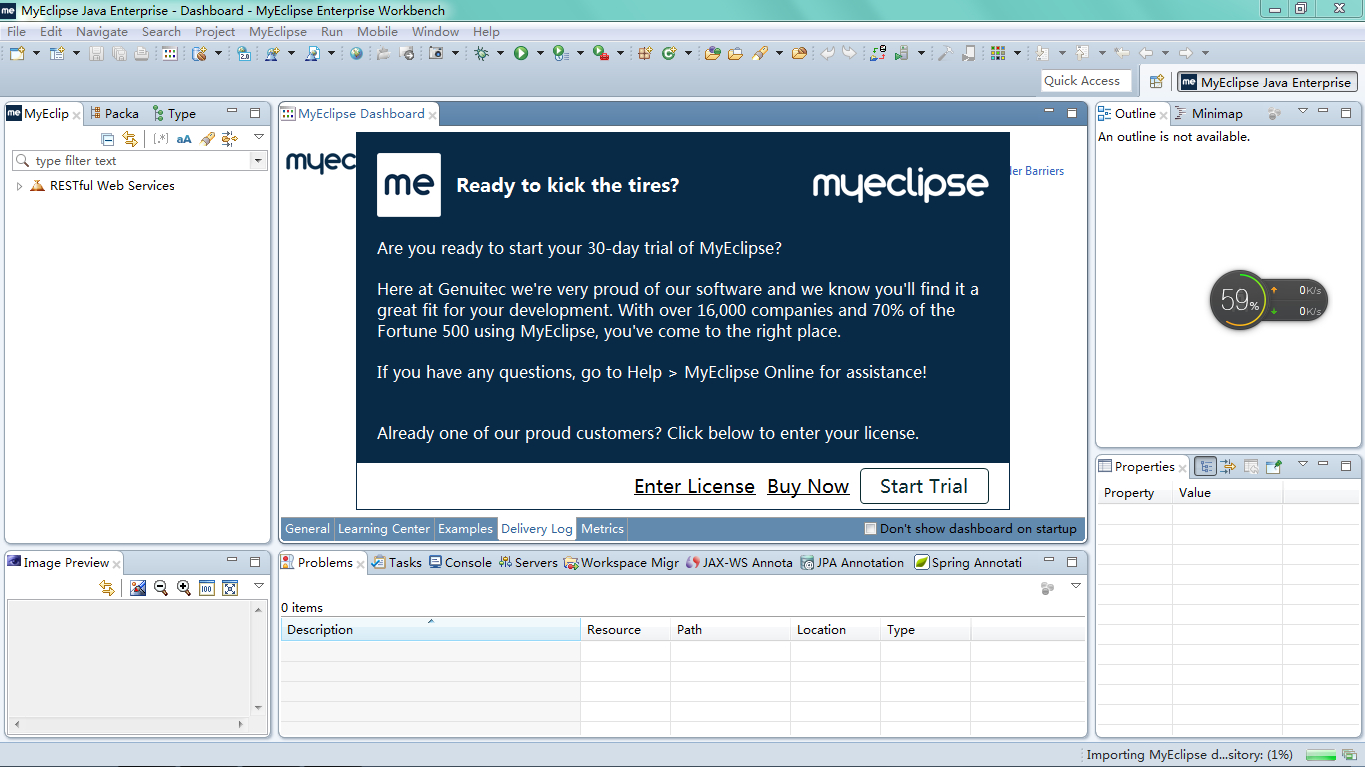Open the web browser globe icon
The image size is (1365, 767).
click(x=356, y=53)
